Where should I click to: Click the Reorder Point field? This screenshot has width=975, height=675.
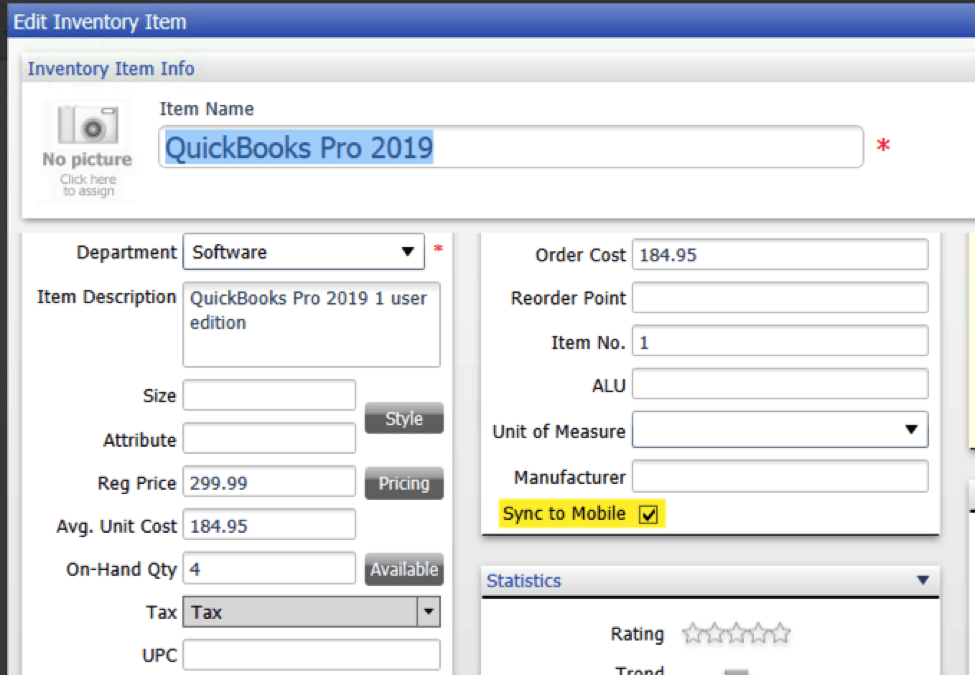pyautogui.click(x=780, y=298)
